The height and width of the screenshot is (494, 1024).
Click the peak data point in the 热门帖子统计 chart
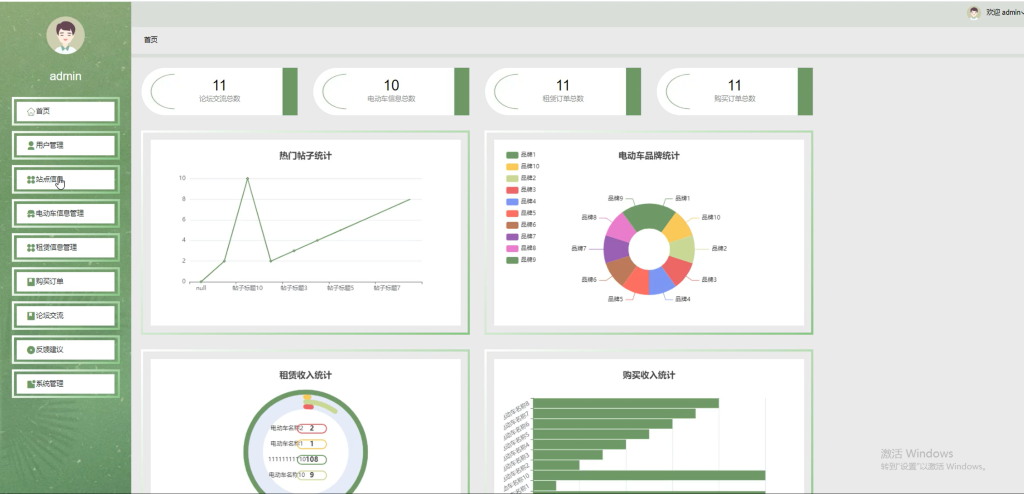[248, 178]
